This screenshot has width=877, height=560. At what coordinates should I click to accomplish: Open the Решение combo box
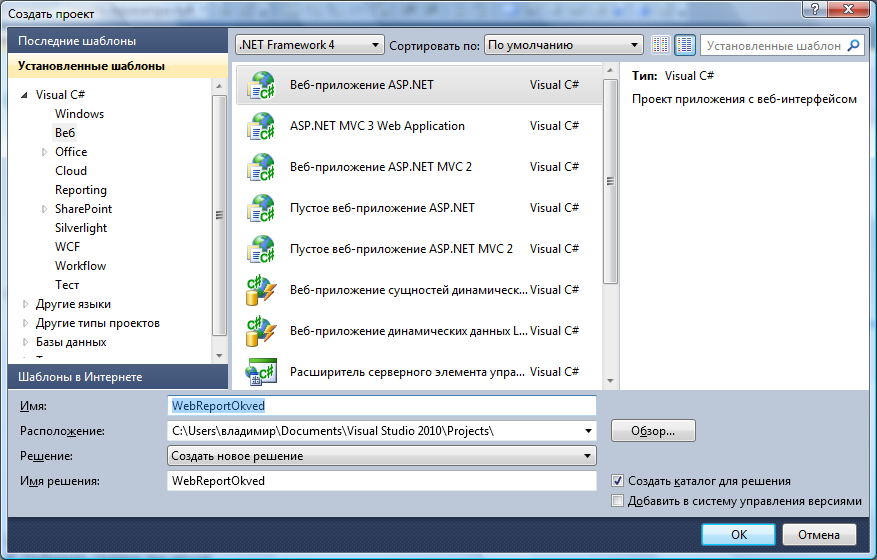click(382, 455)
